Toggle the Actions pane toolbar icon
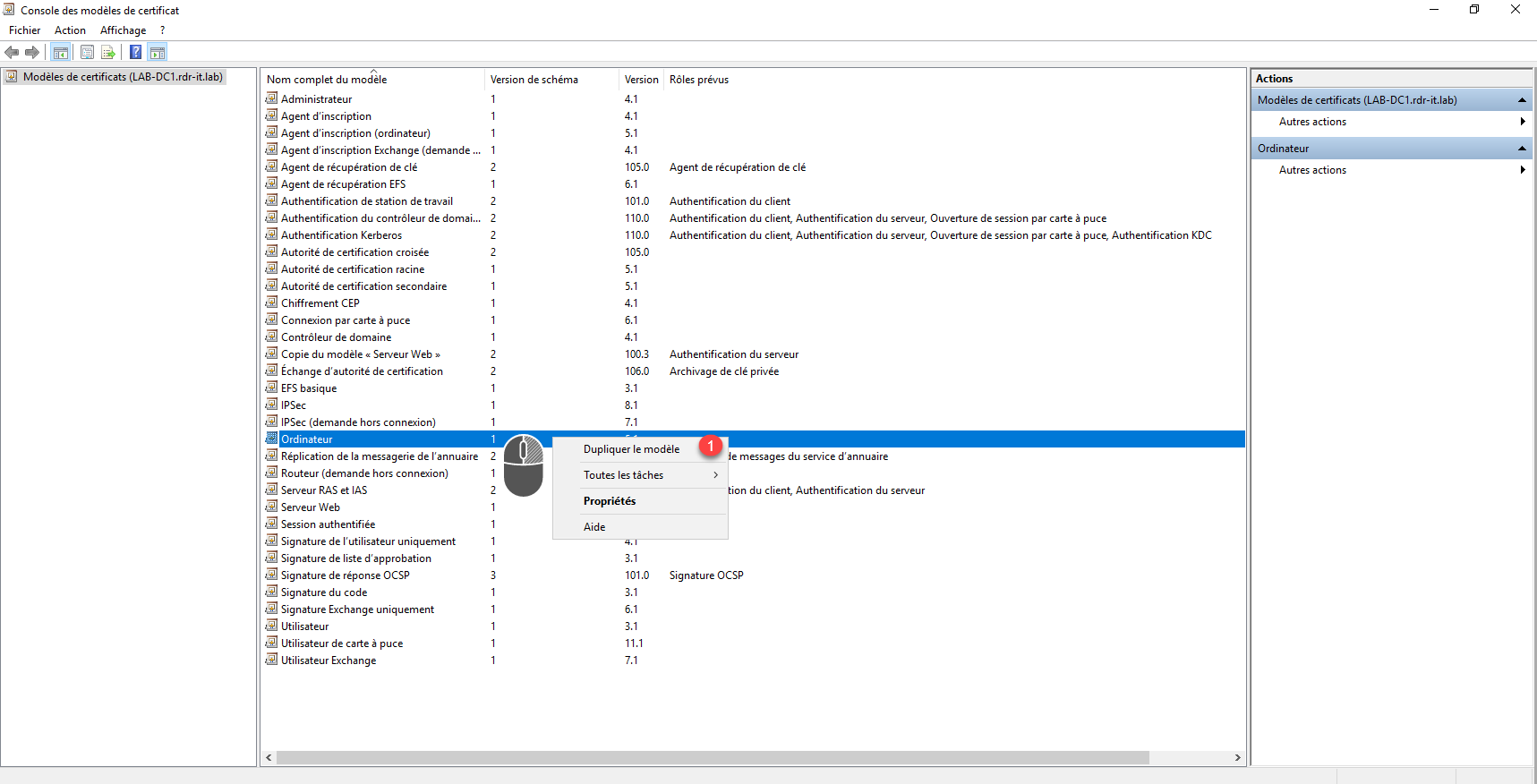The height and width of the screenshot is (784, 1537). click(158, 53)
